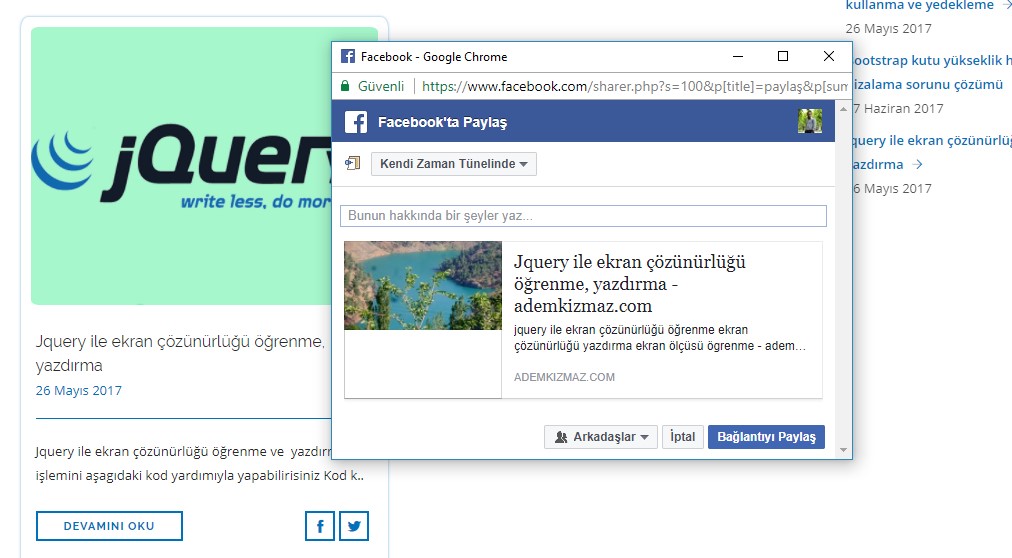Click the scroll up arrow in the popup scrollbar
This screenshot has height=558, width=1012.
pyautogui.click(x=844, y=109)
